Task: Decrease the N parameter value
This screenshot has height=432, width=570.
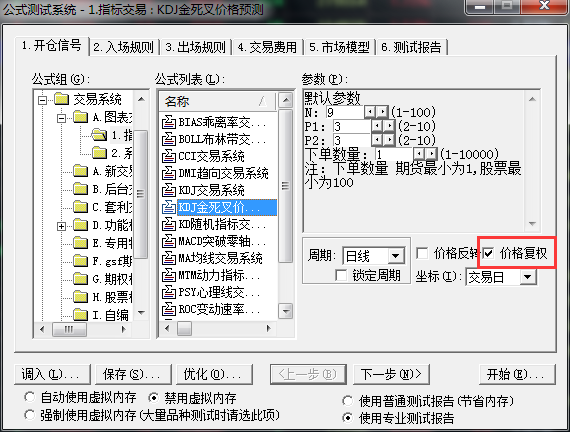Action: click(x=370, y=112)
